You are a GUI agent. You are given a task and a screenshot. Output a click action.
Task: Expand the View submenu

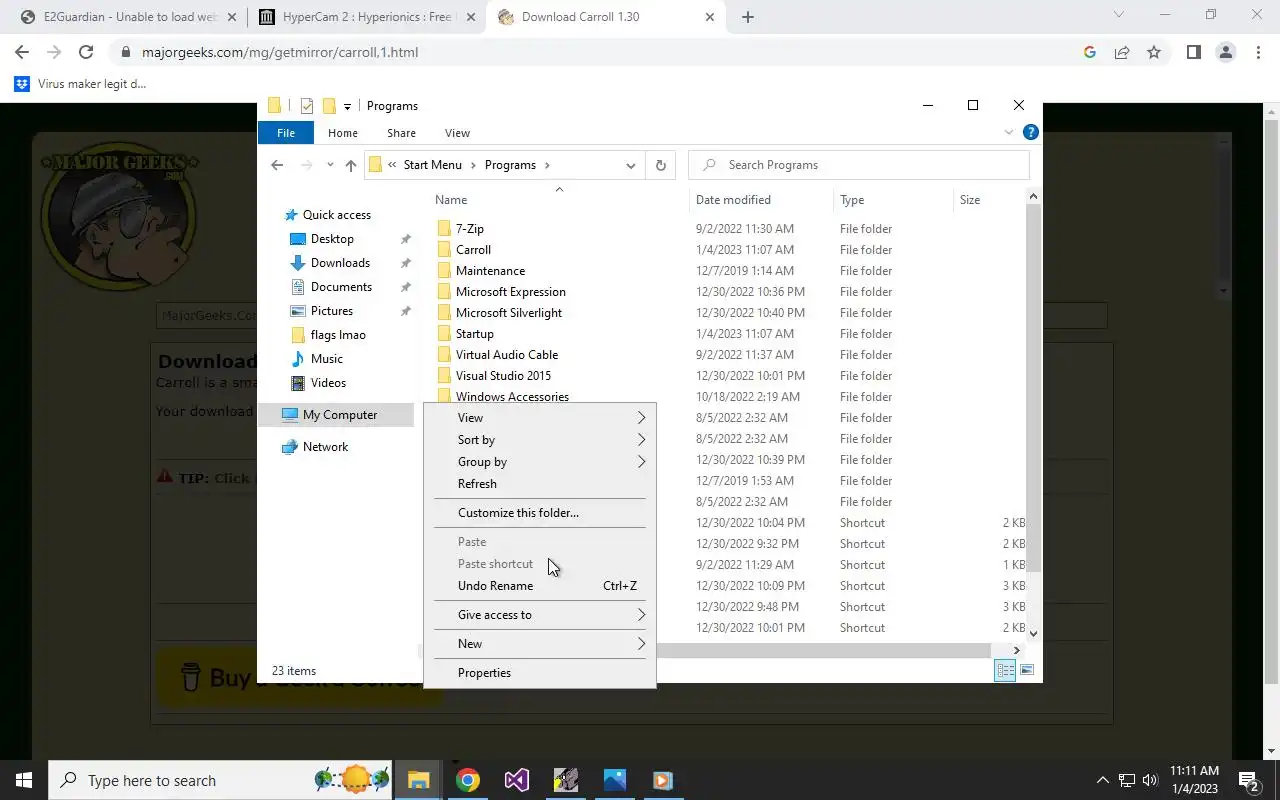[x=541, y=418]
